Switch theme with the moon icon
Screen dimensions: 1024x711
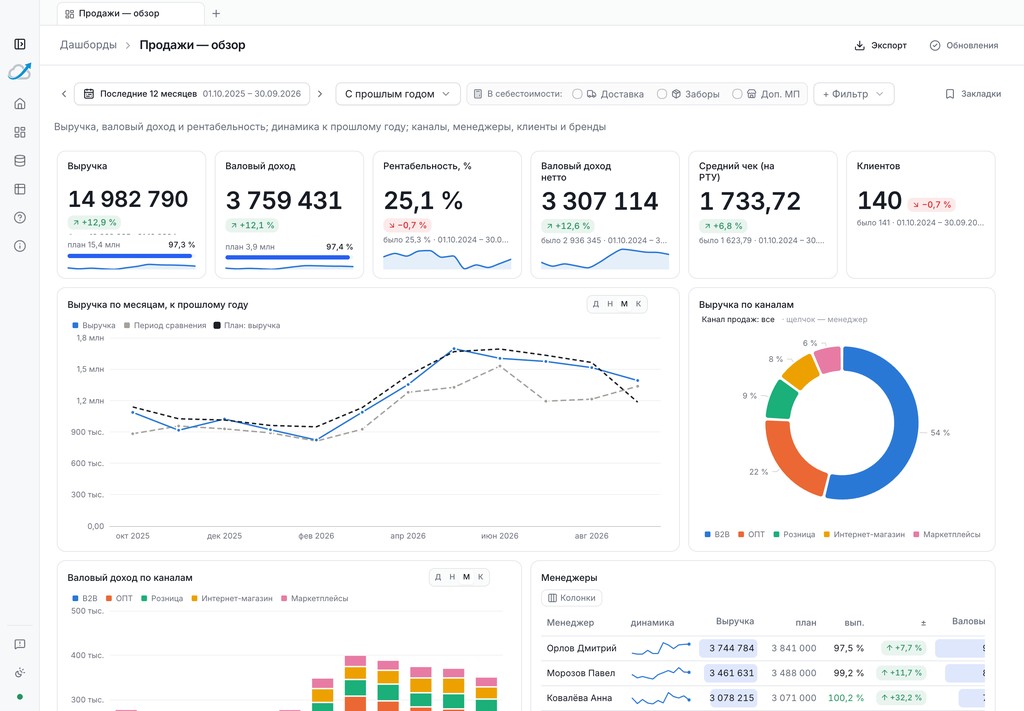click(20, 672)
